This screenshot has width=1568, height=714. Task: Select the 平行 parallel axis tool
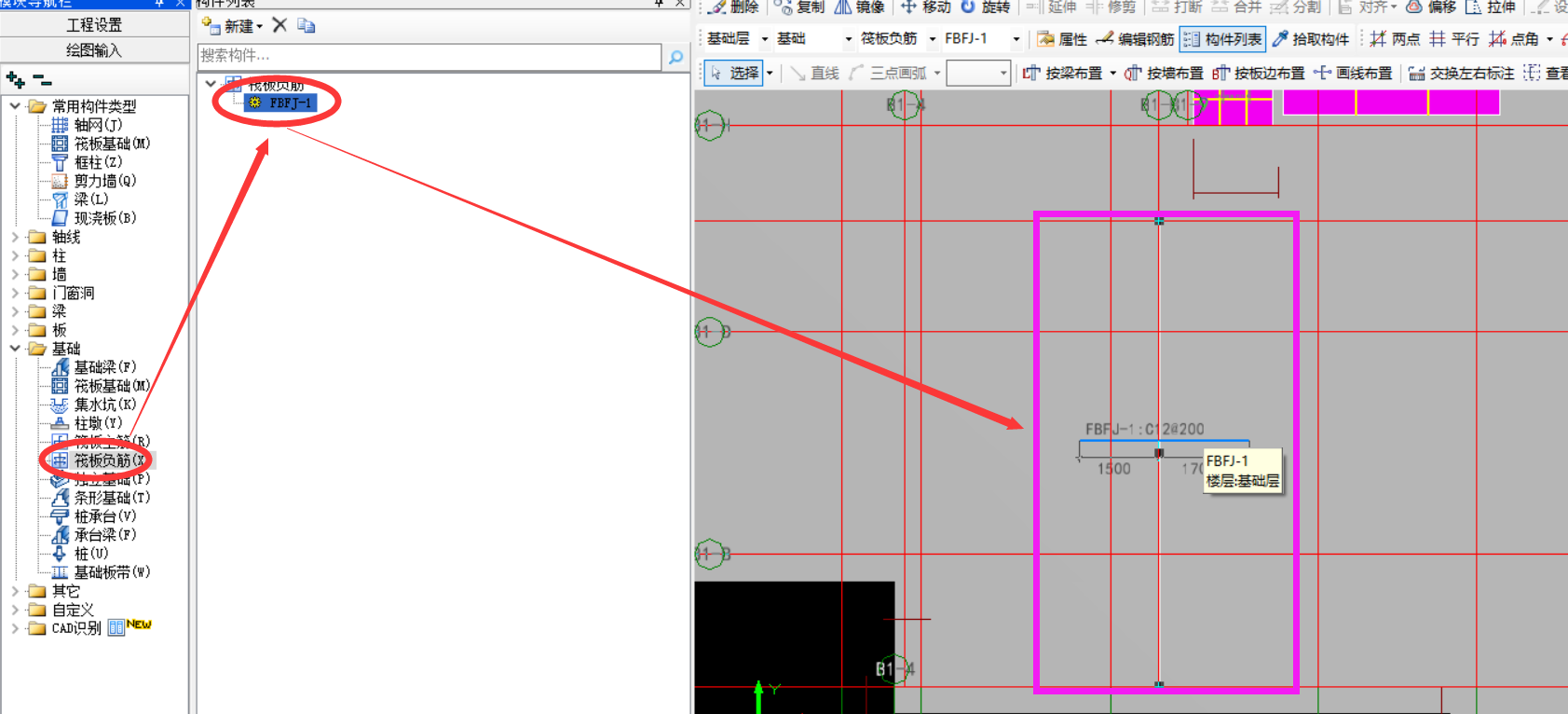(x=1454, y=38)
